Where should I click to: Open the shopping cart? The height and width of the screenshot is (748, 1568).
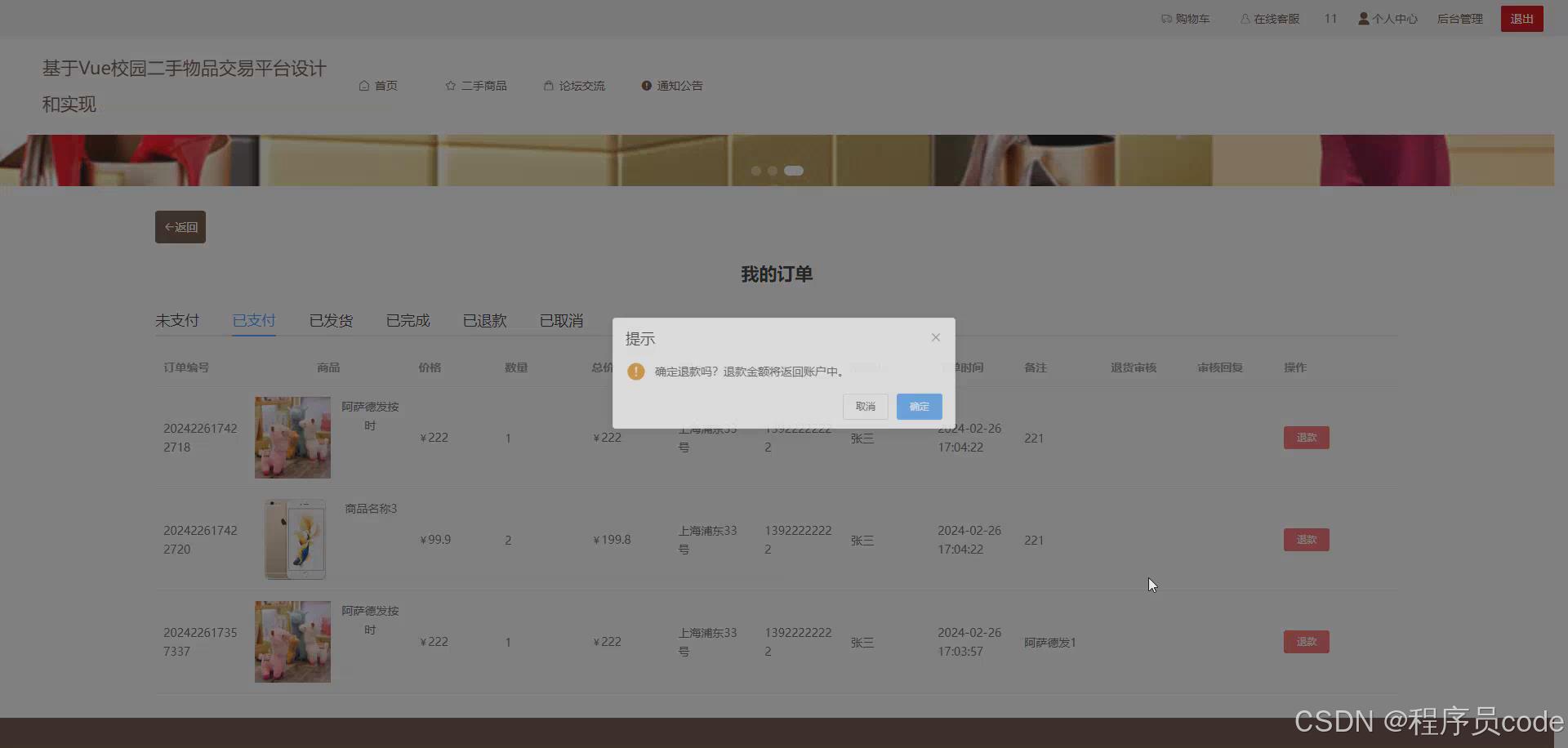coord(1186,18)
